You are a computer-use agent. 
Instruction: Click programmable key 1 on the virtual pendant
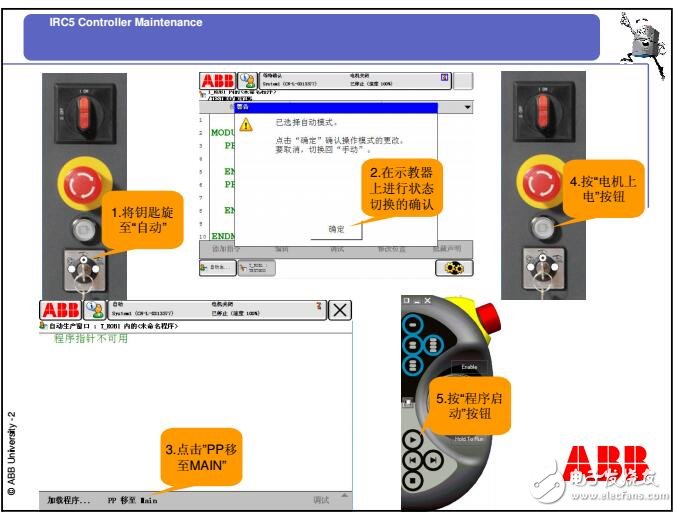[413, 325]
